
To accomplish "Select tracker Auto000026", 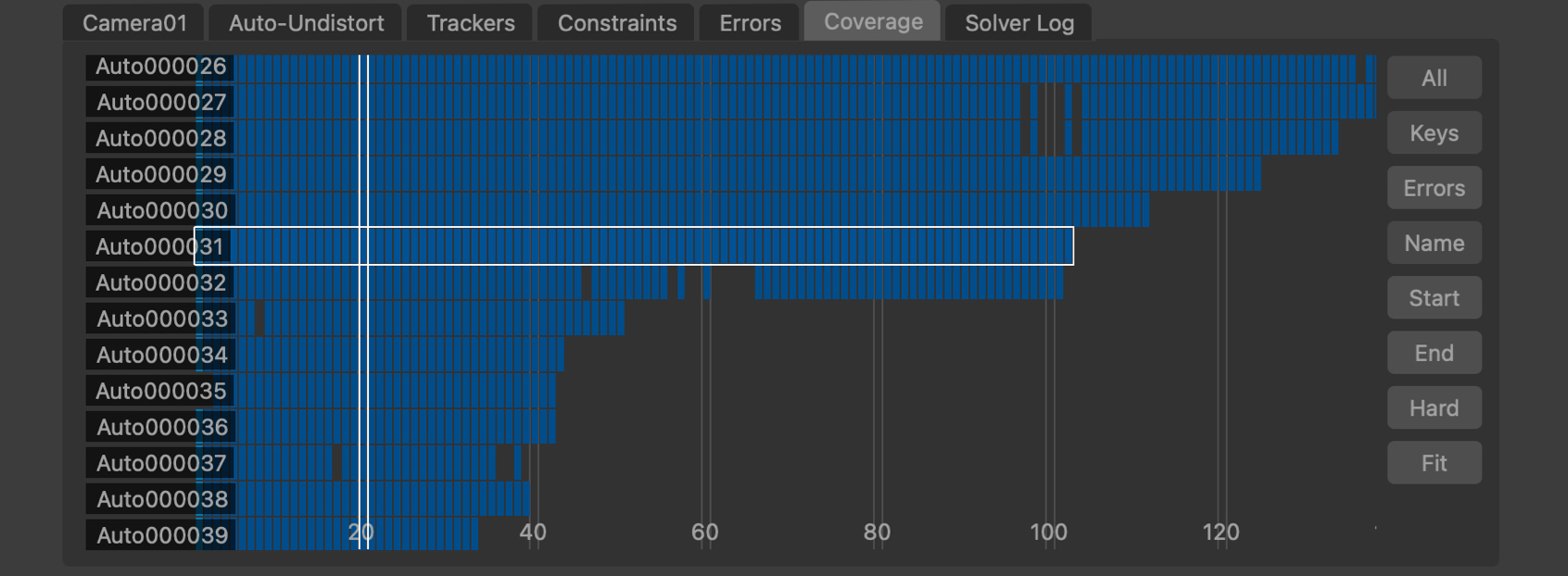I will pyautogui.click(x=160, y=67).
